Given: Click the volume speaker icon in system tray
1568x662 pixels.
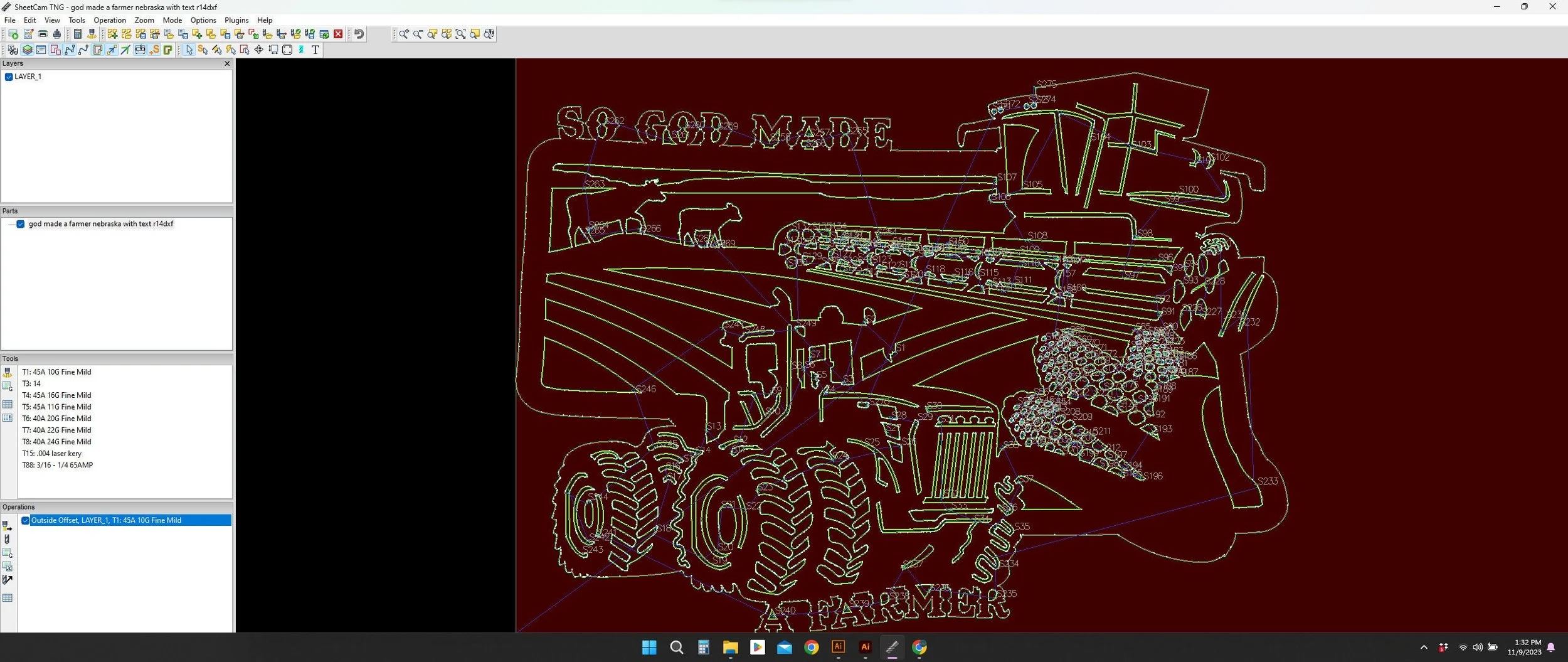Looking at the screenshot, I should pyautogui.click(x=1478, y=648).
